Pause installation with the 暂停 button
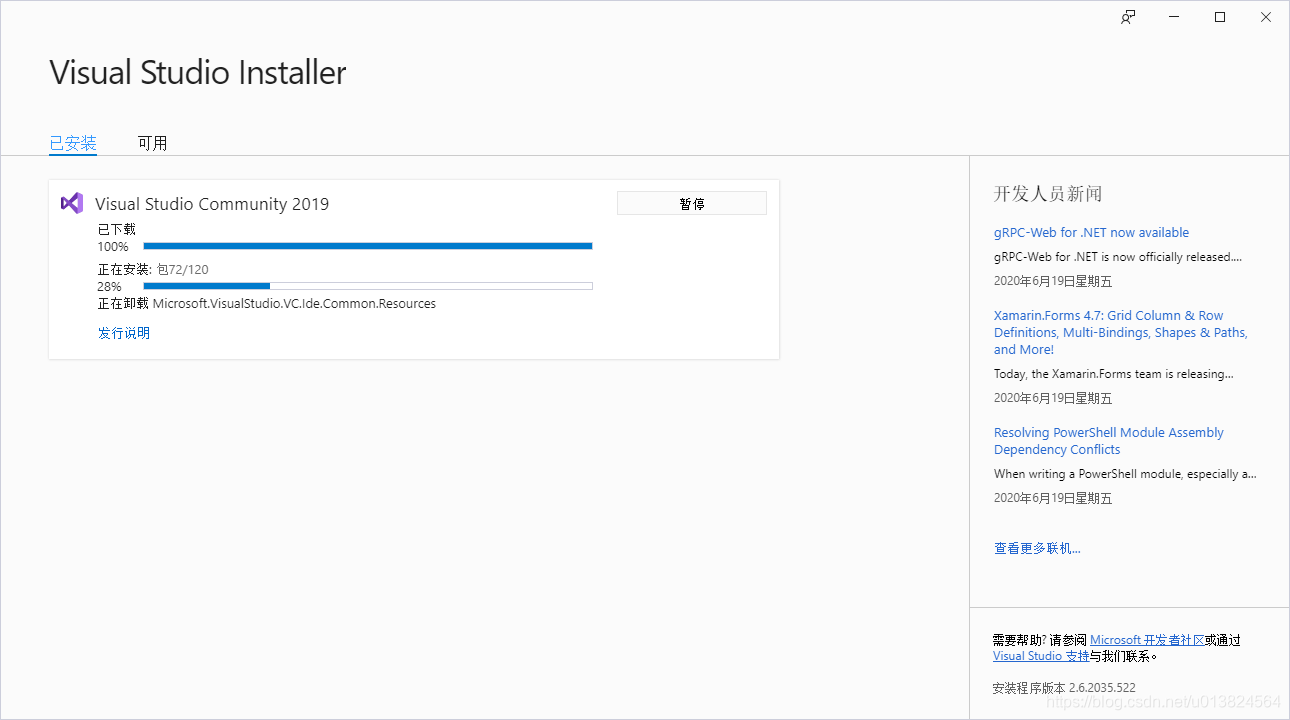Screen dimensions: 1290x720 692,203
